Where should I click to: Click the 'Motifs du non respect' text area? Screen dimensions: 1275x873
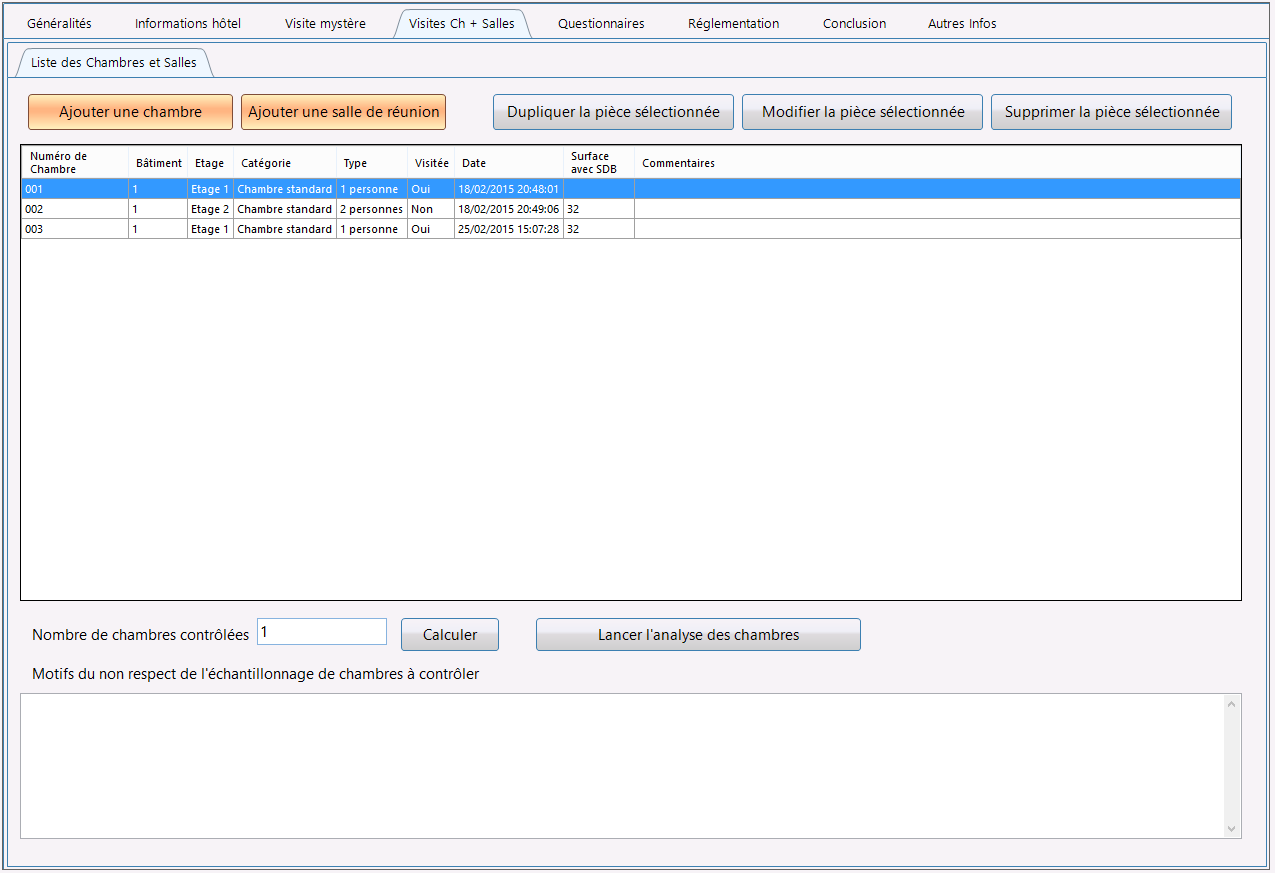tap(620, 765)
